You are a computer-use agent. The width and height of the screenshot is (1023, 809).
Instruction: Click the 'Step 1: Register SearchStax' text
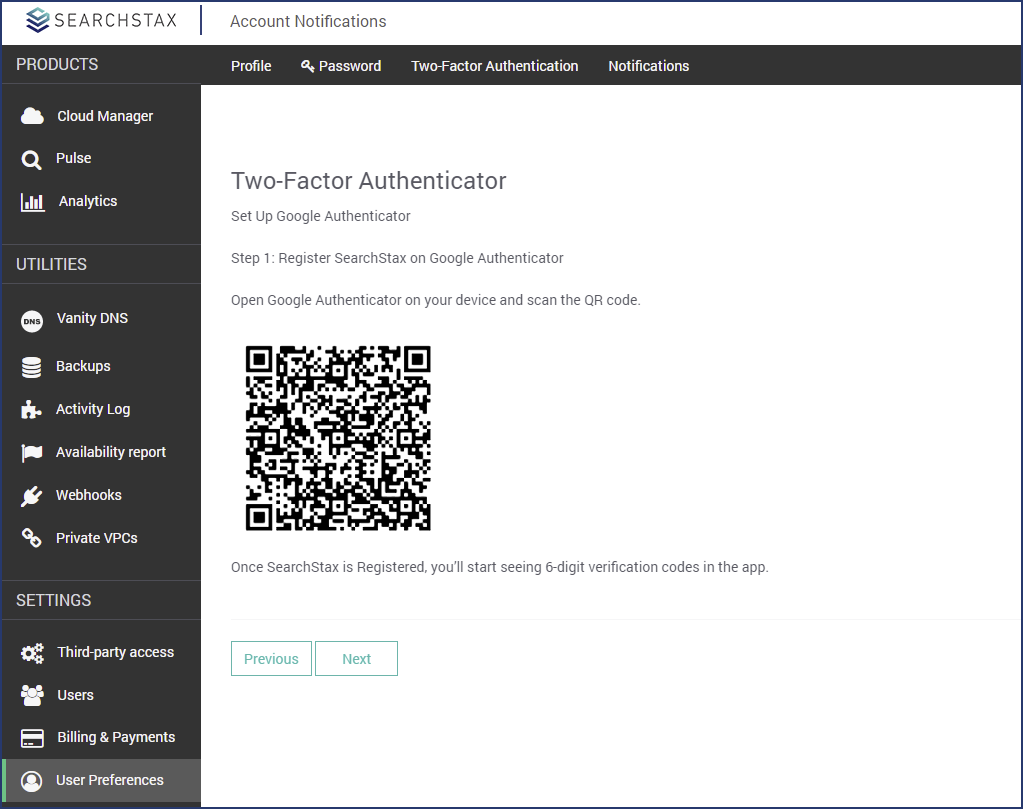(x=397, y=258)
